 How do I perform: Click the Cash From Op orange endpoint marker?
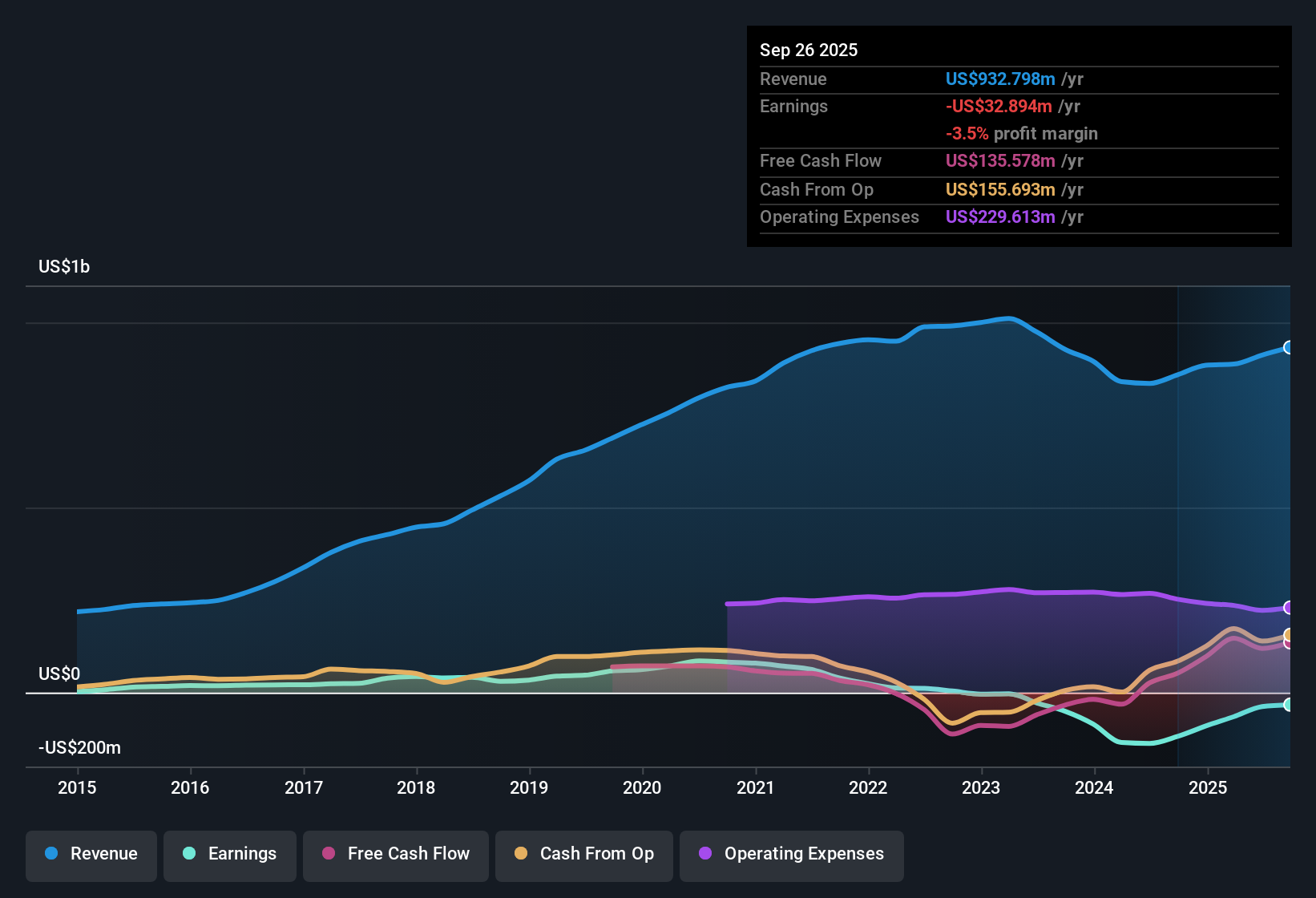point(1289,635)
